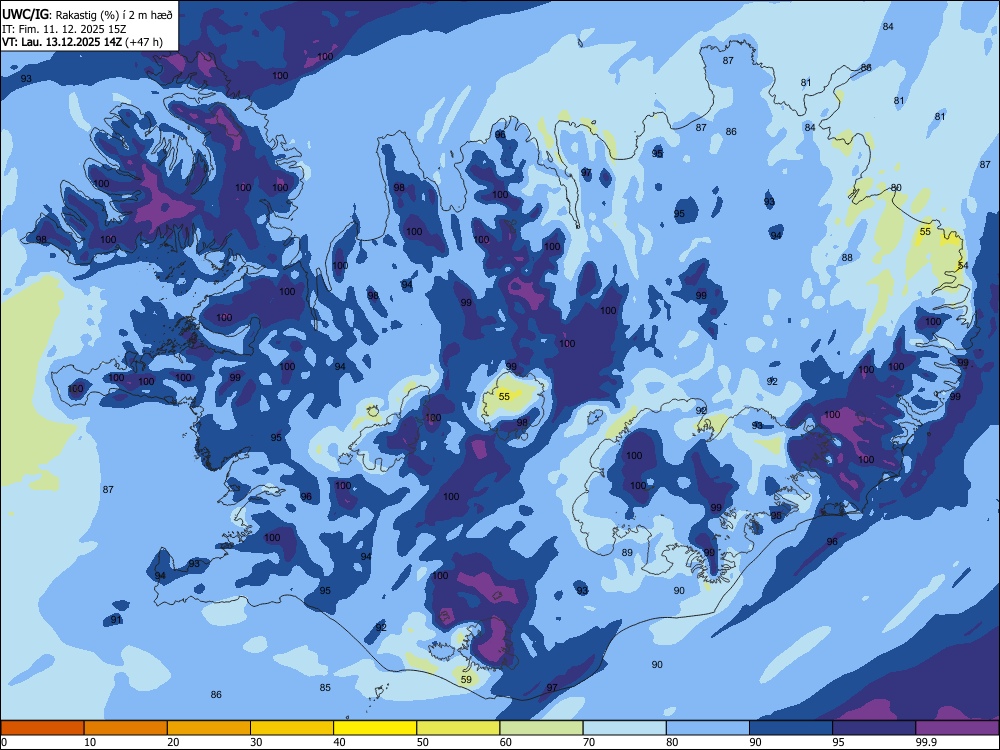
Task: Click the dark indigo 95–99.9 legend swatch
Action: point(874,728)
